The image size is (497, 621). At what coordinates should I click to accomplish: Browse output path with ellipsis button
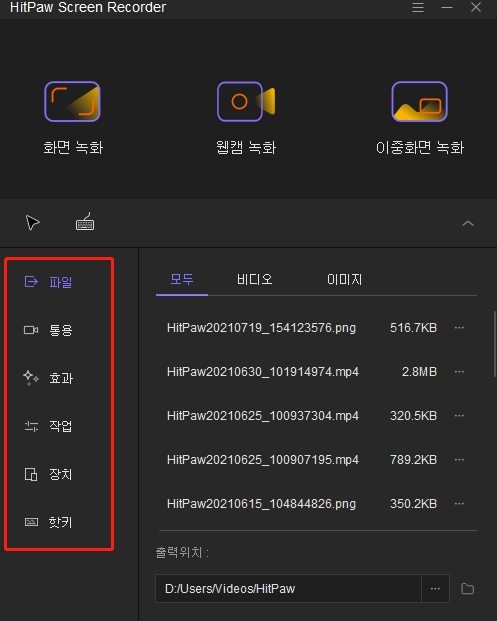click(x=435, y=589)
